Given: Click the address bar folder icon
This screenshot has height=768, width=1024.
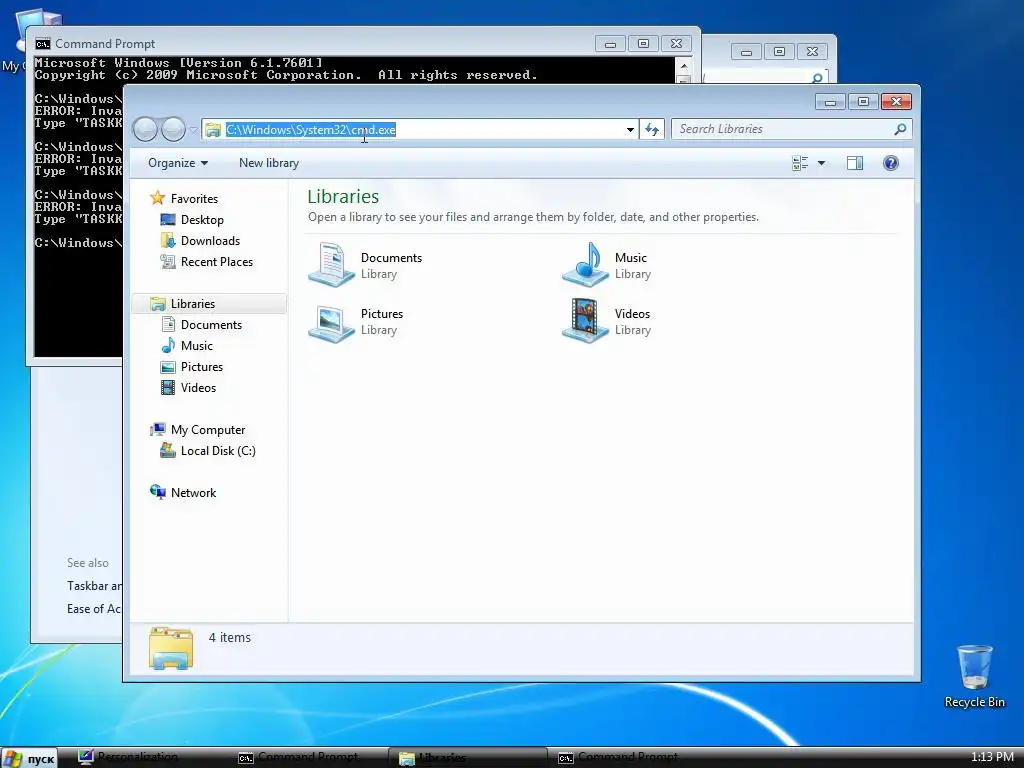Looking at the screenshot, I should click(213, 130).
